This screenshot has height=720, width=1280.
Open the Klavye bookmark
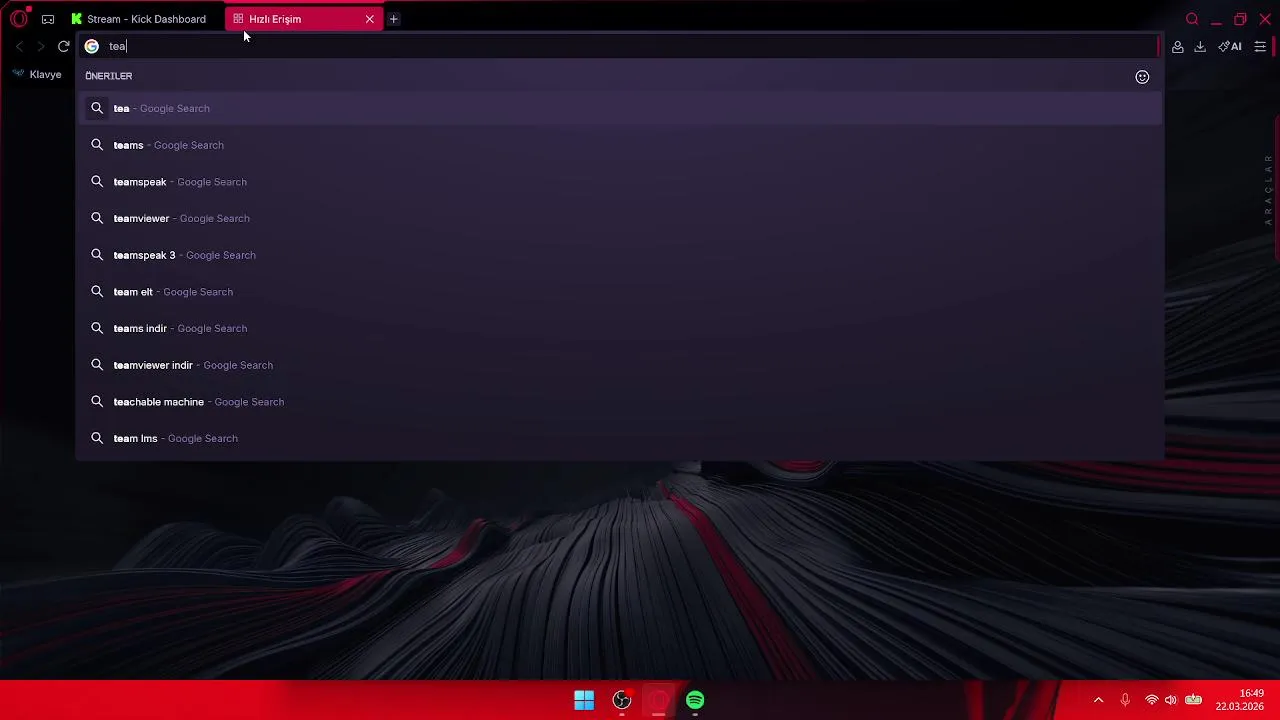pos(37,74)
